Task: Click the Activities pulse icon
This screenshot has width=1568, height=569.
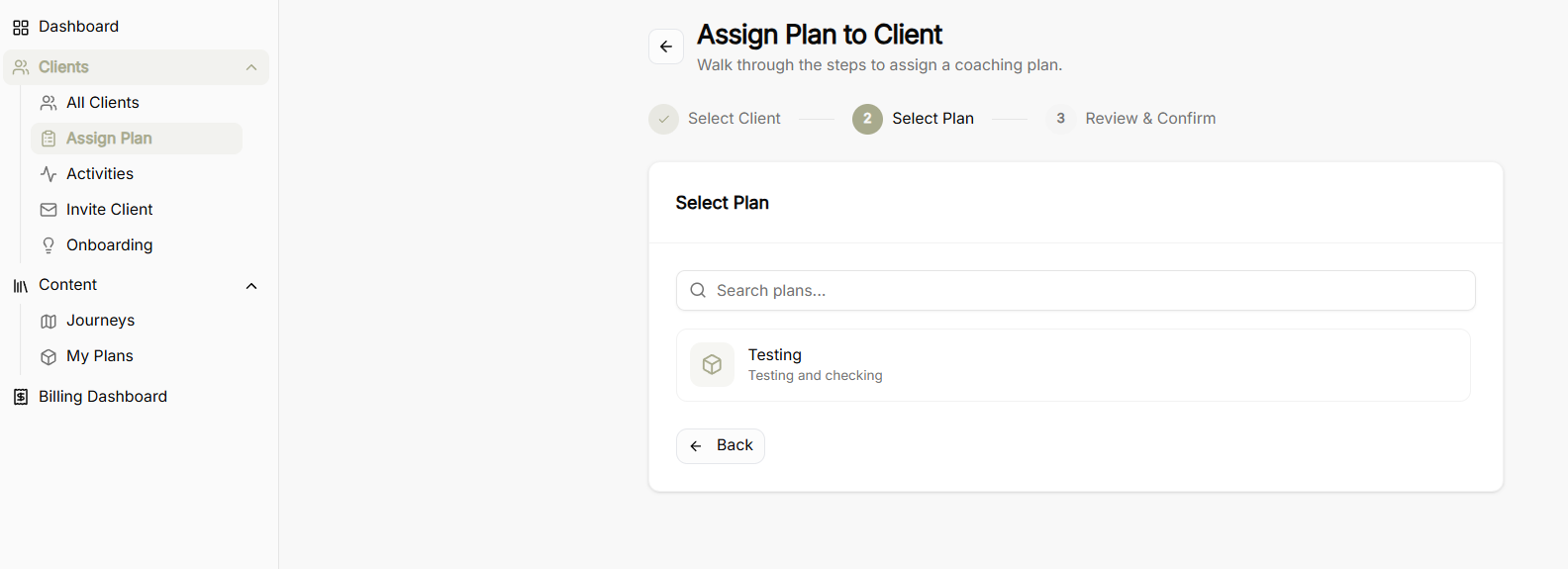Action: coord(49,174)
